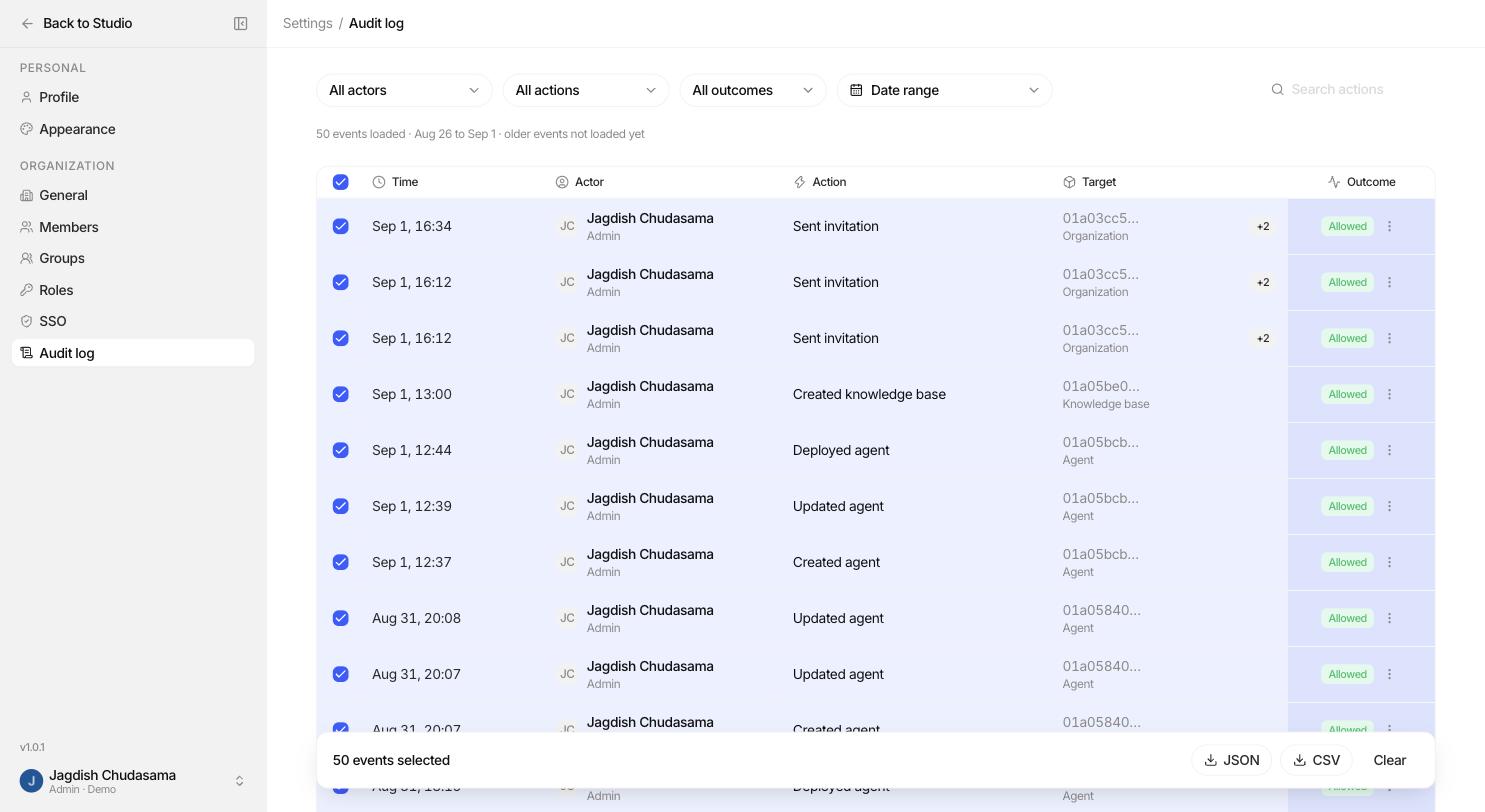Click the Aug 31, 20:08 time cell
Viewport: 1485px width, 812px height.
[416, 618]
